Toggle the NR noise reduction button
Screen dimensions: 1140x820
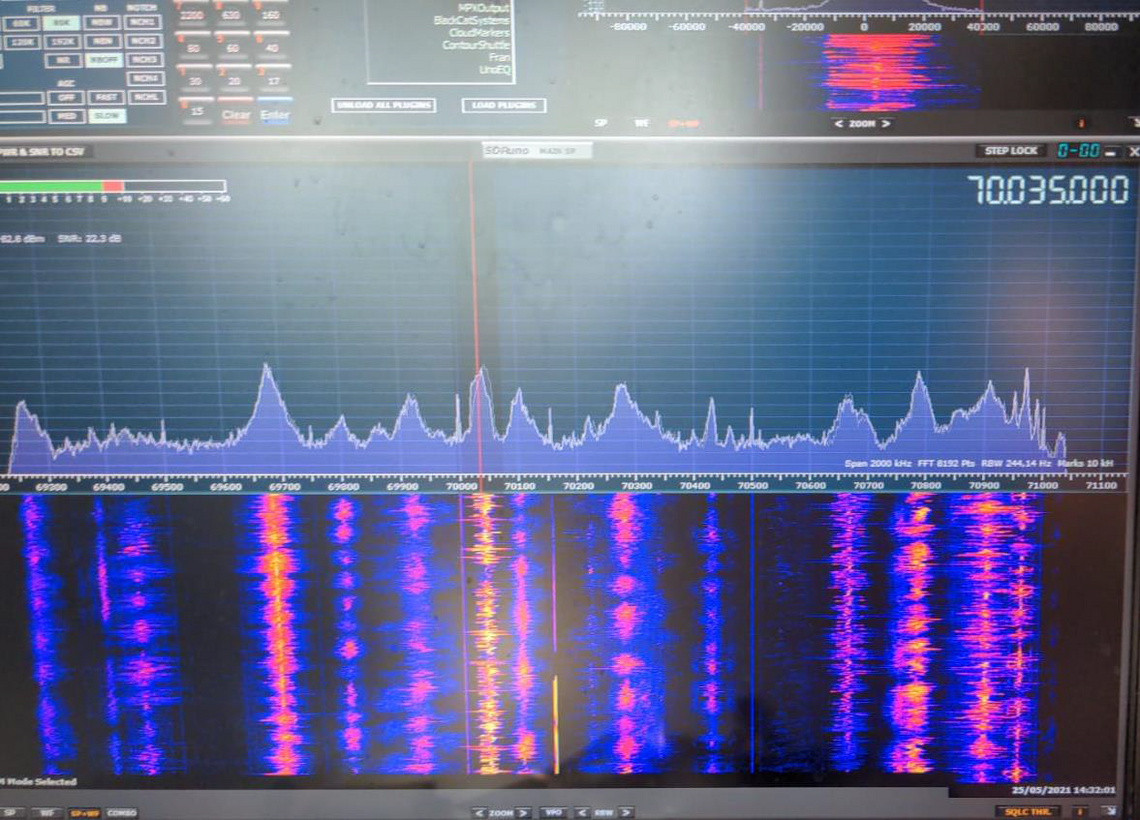coord(63,61)
